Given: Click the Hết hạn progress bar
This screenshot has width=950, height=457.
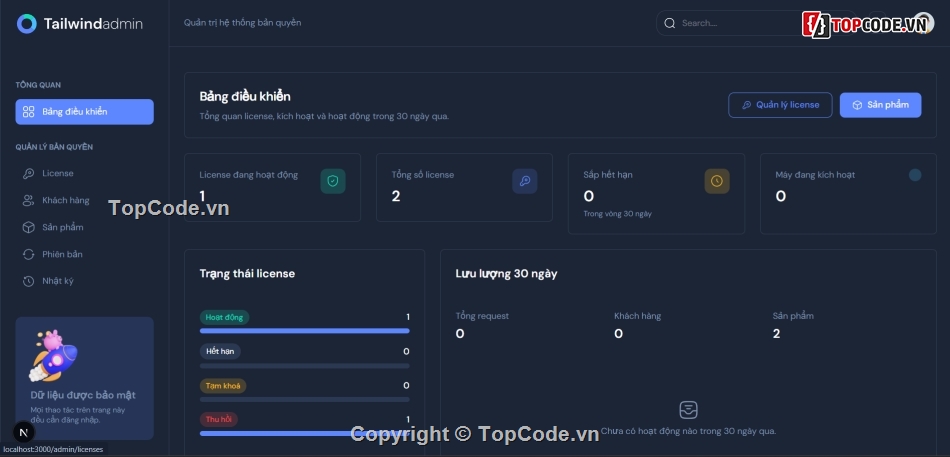Looking at the screenshot, I should click(305, 365).
